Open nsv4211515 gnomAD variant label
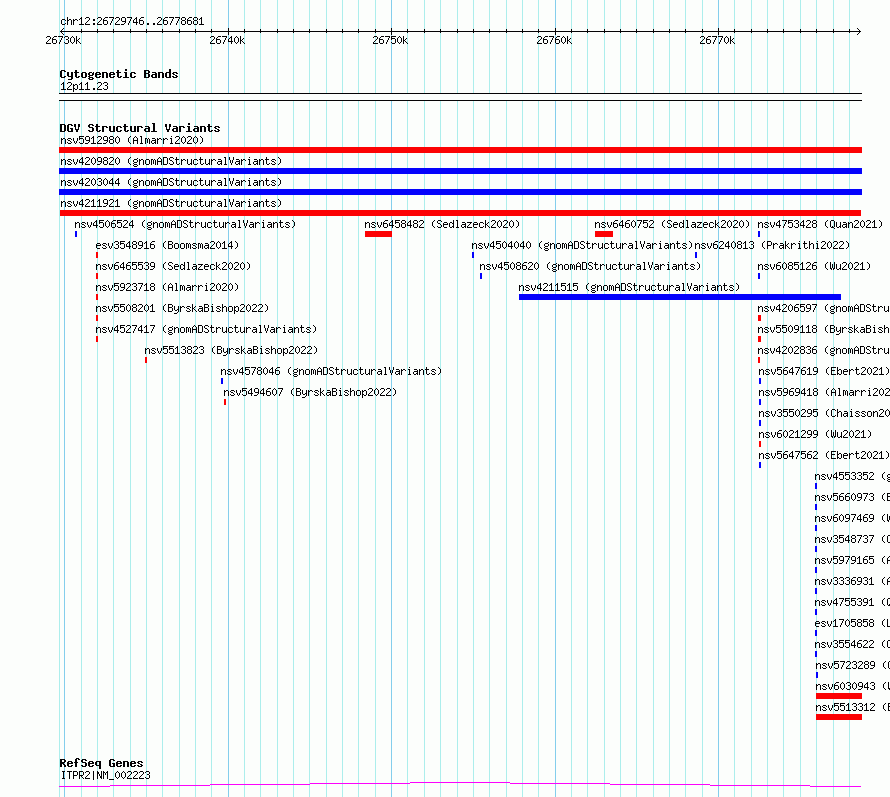Image resolution: width=890 pixels, height=797 pixels. 629,287
